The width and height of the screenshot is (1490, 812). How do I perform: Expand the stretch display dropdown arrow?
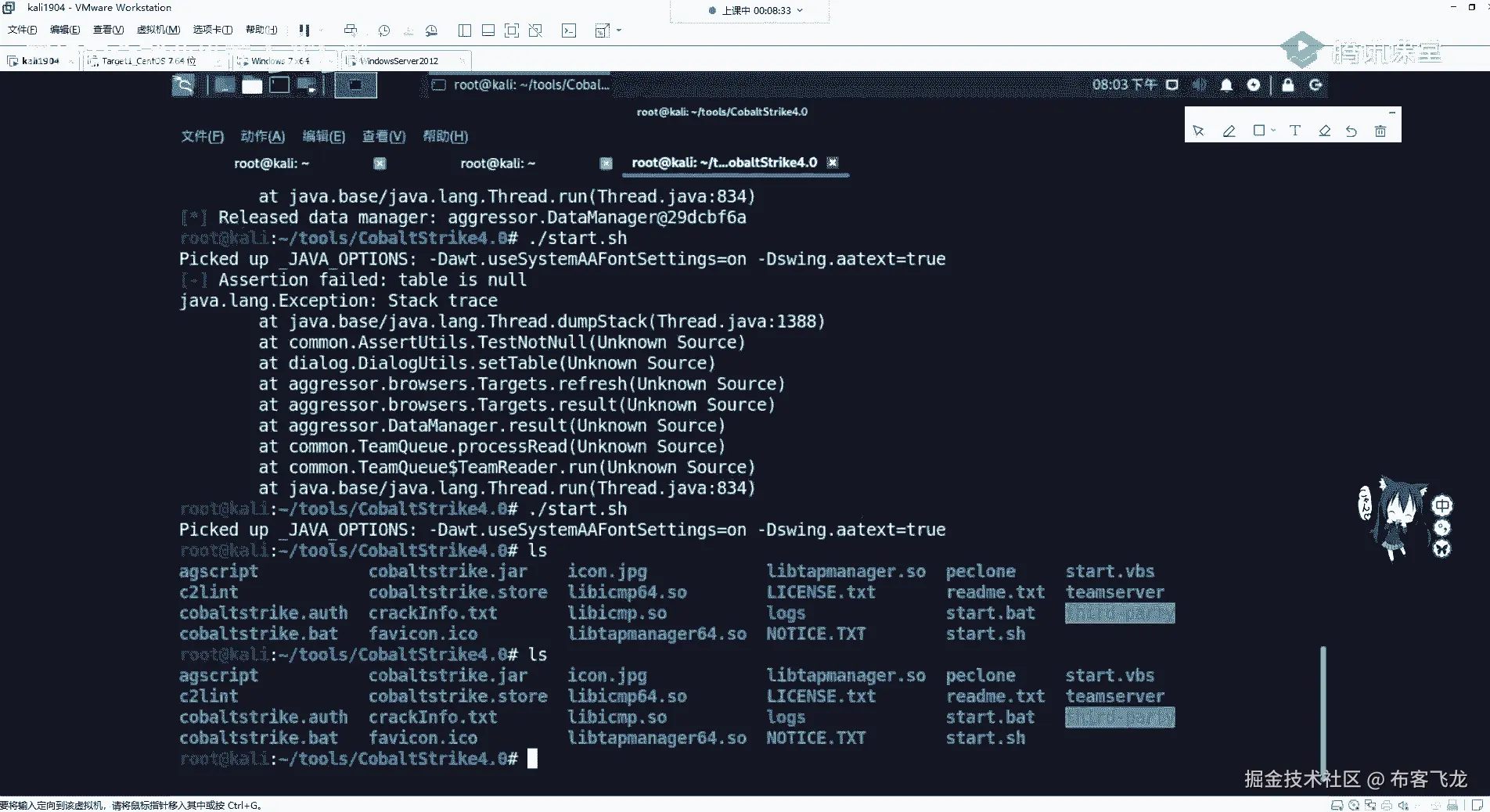(619, 31)
